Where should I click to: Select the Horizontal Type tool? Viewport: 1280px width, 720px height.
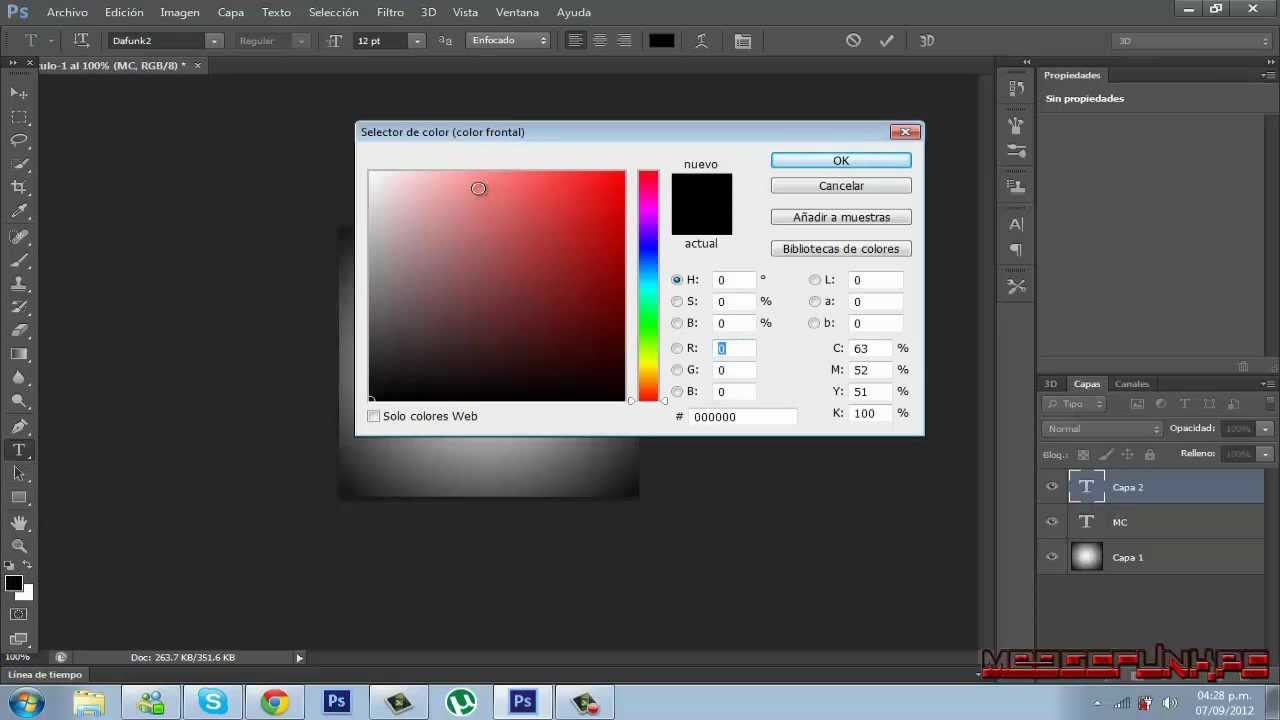pos(19,450)
